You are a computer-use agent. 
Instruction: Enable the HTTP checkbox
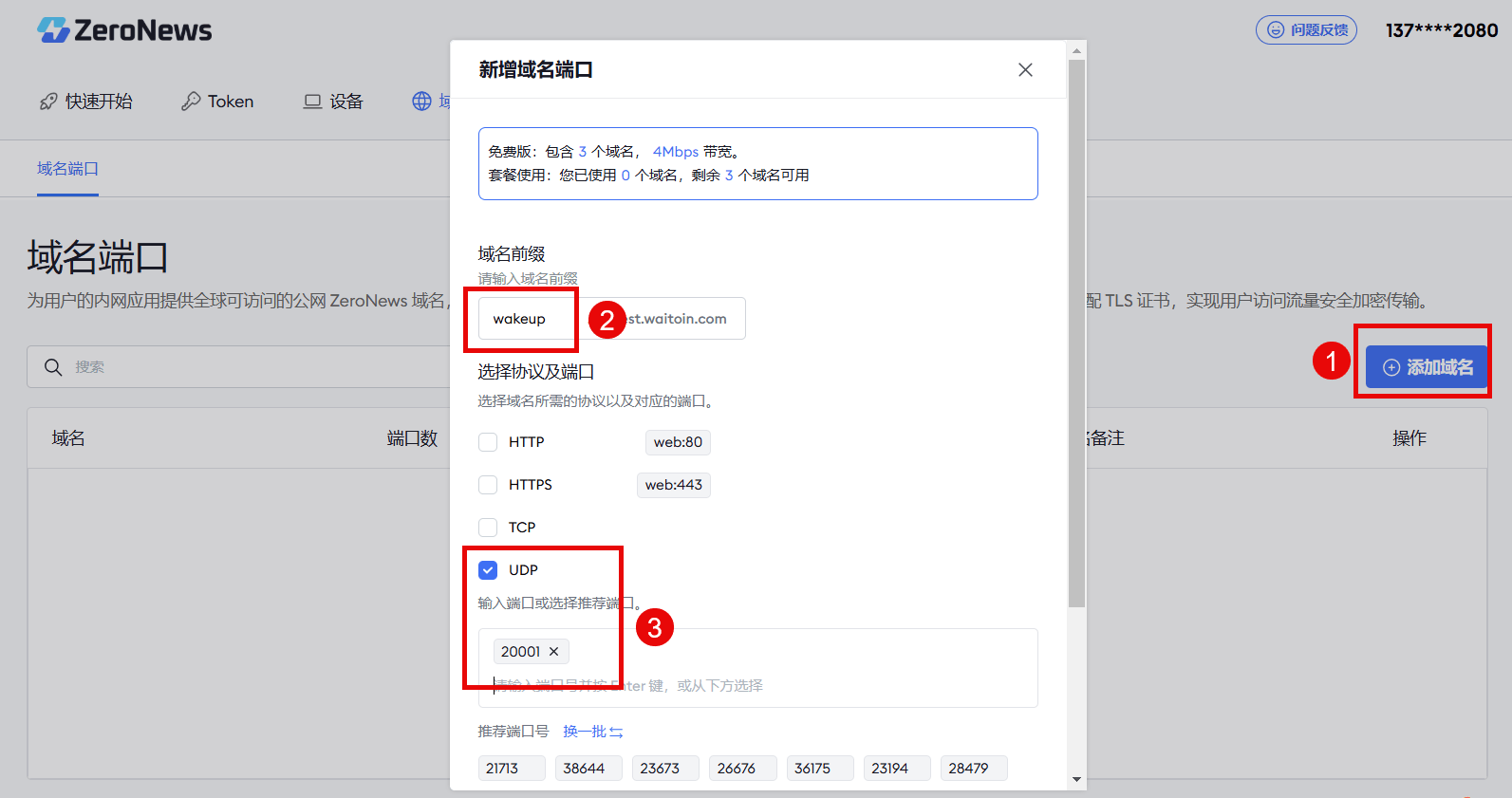pos(488,442)
